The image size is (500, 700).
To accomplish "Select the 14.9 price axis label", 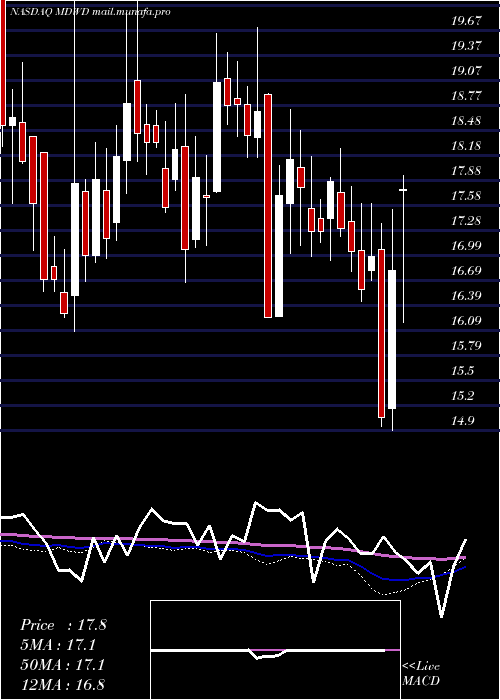I will (x=463, y=421).
